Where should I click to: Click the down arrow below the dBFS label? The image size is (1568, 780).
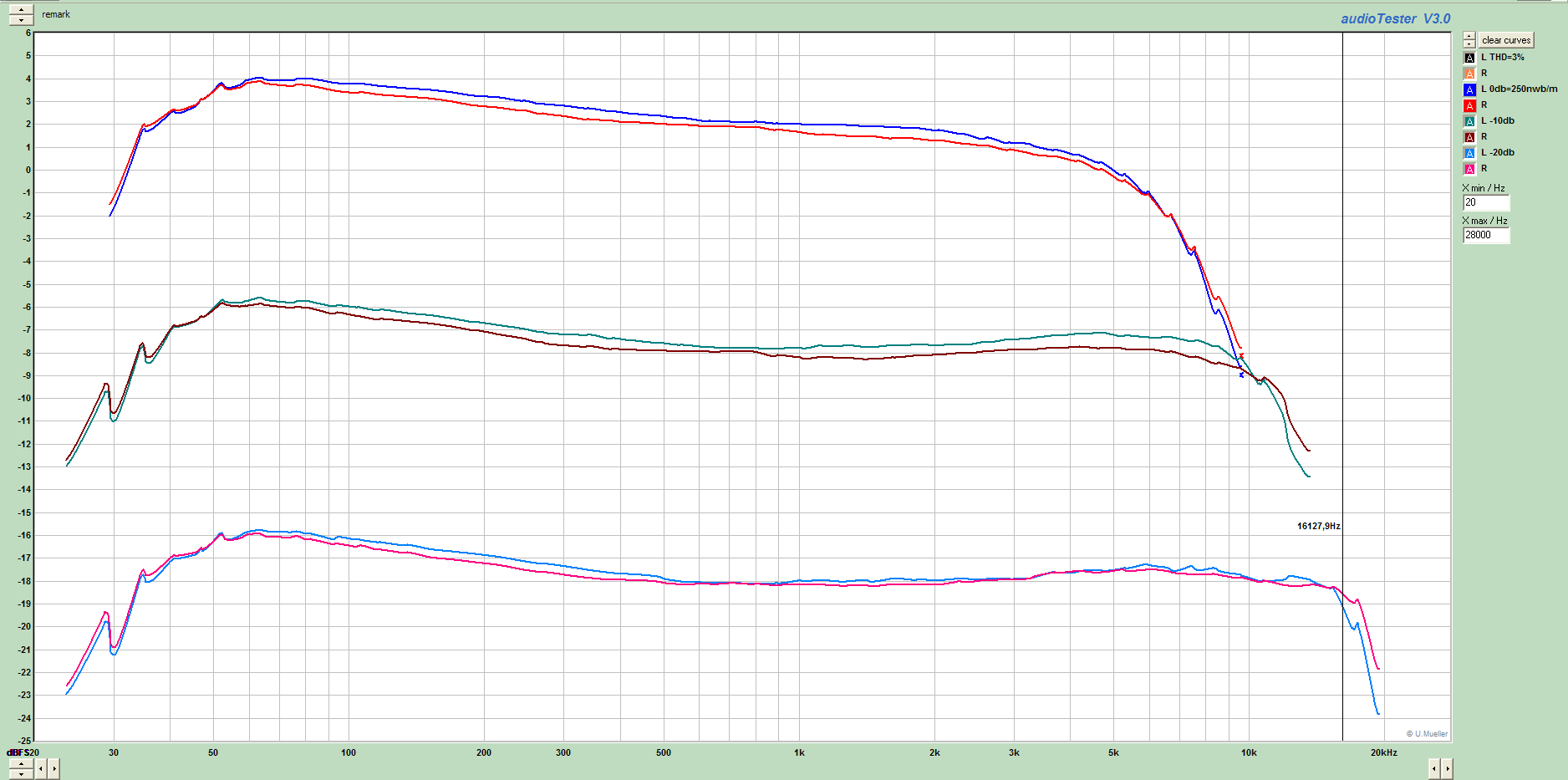pos(21,773)
